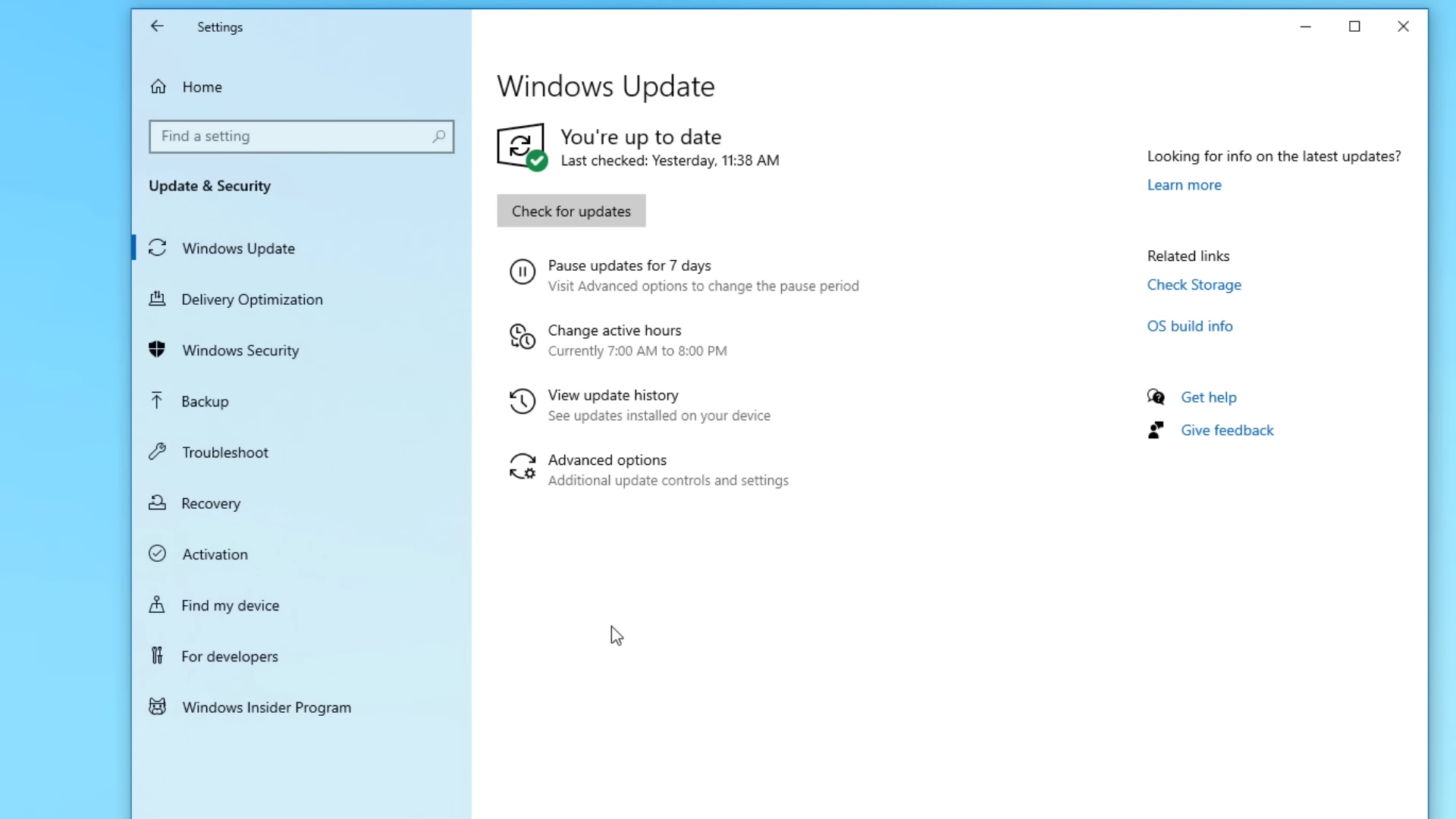
Task: Click the Check Storage link
Action: click(1194, 285)
